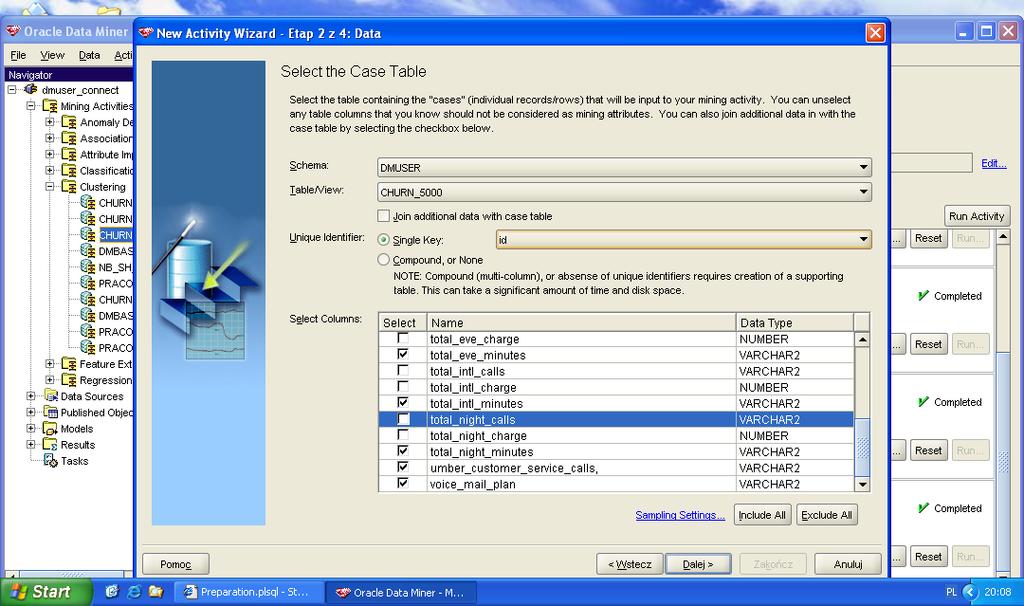The height and width of the screenshot is (606, 1024).
Task: Click the show desktop quick launch icon
Action: 112,592
